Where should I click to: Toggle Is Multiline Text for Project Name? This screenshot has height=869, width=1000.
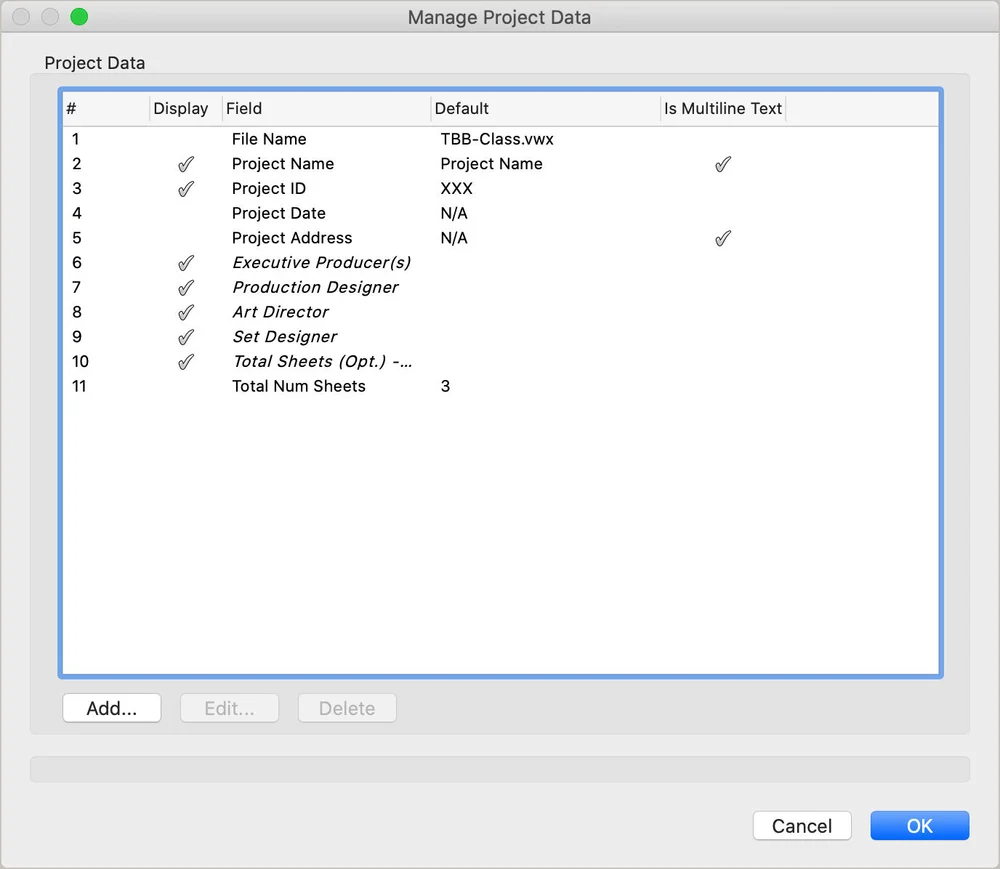coord(722,163)
